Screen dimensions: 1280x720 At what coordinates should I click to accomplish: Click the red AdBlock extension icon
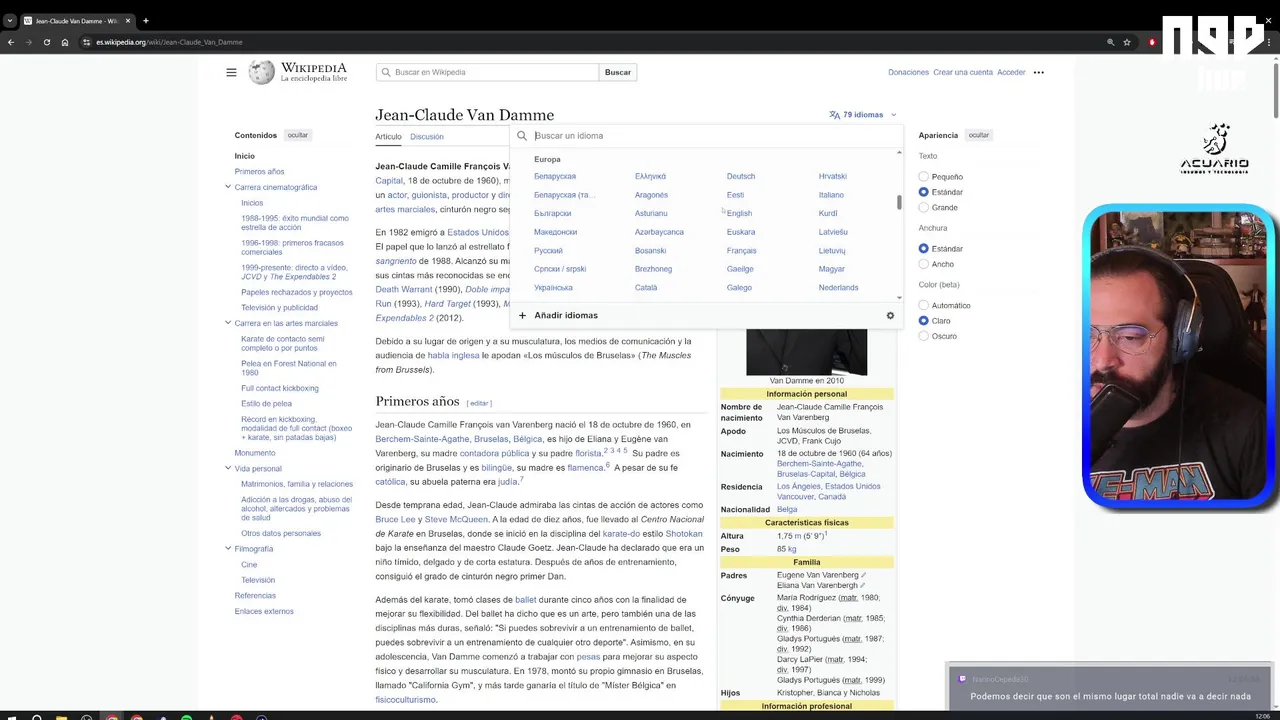pos(1152,42)
